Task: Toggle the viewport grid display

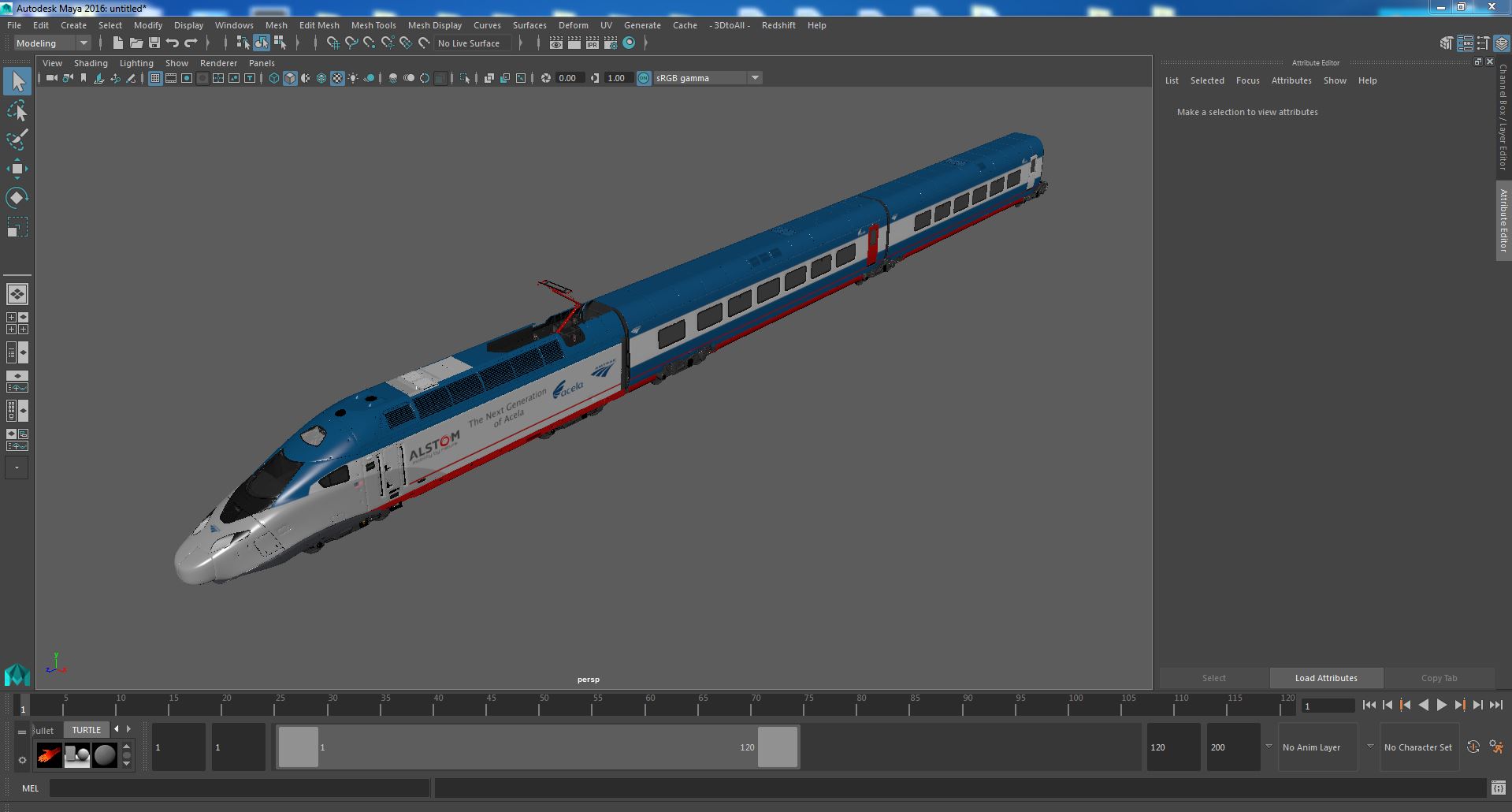Action: click(155, 78)
